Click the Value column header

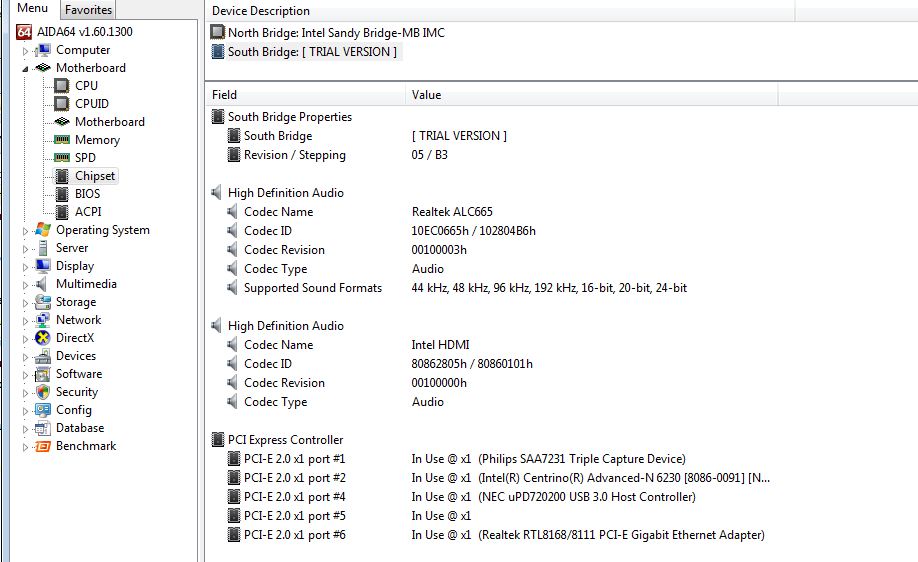[591, 95]
